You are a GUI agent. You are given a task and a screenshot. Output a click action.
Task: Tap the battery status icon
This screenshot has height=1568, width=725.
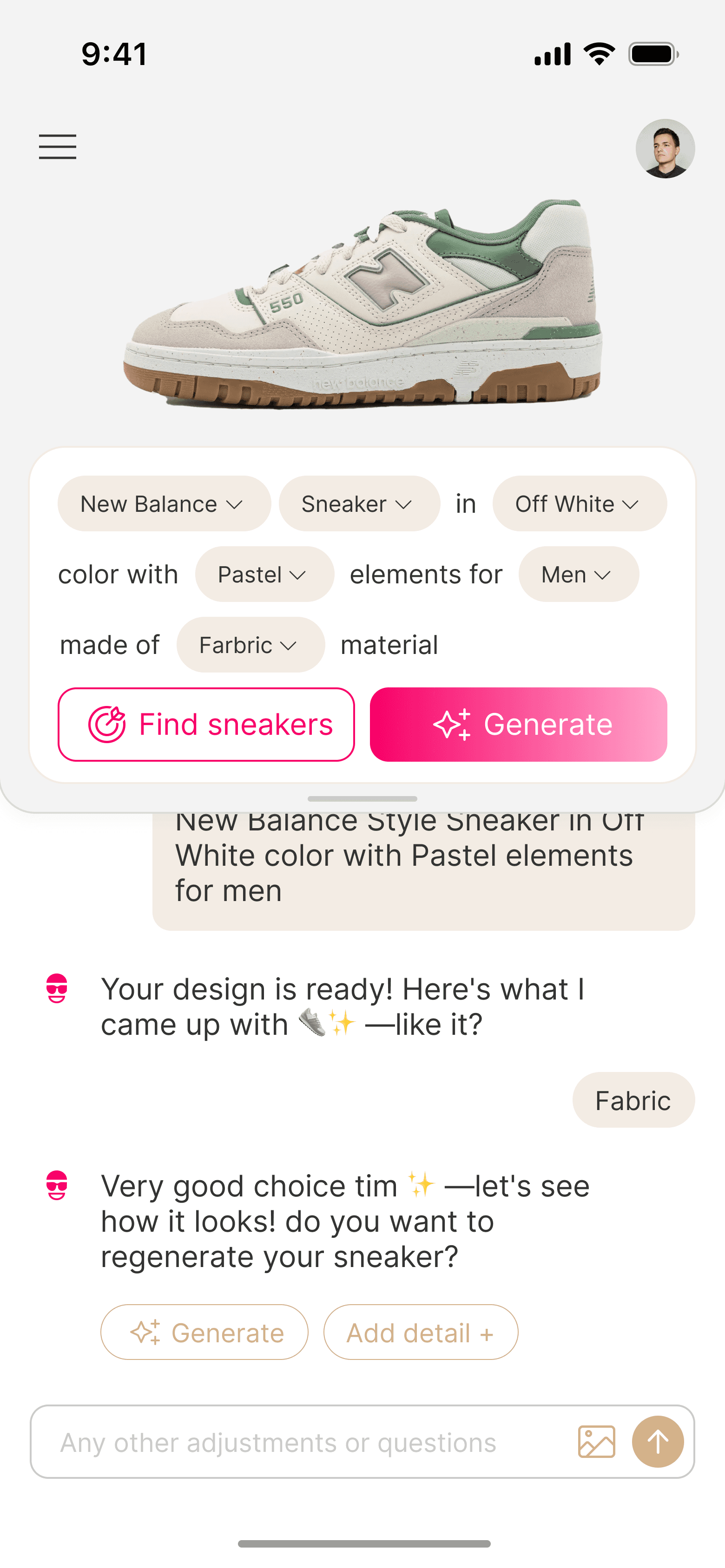(x=654, y=54)
